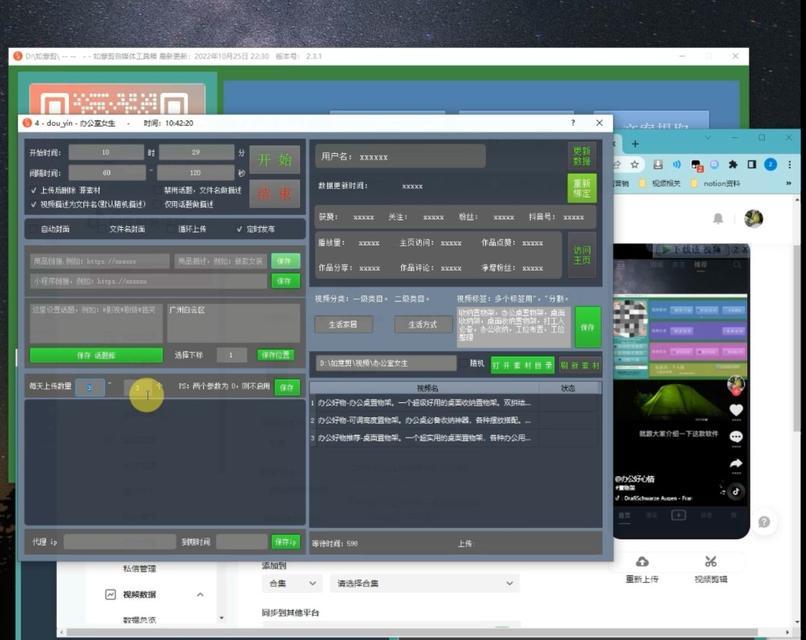Screen dimensions: 806x640
Task: Open the 合集 dropdown
Action: coord(291,583)
